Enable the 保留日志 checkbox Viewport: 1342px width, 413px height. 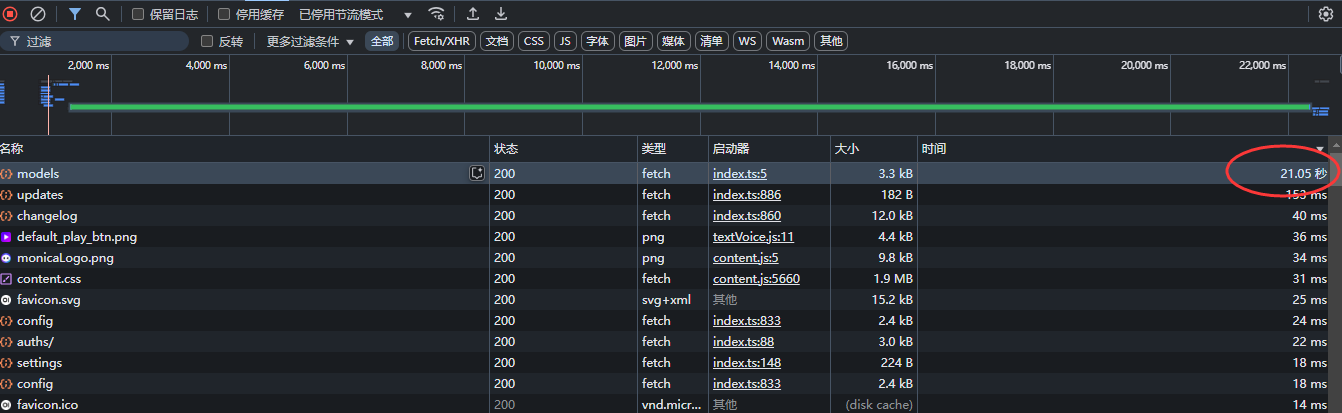139,15
